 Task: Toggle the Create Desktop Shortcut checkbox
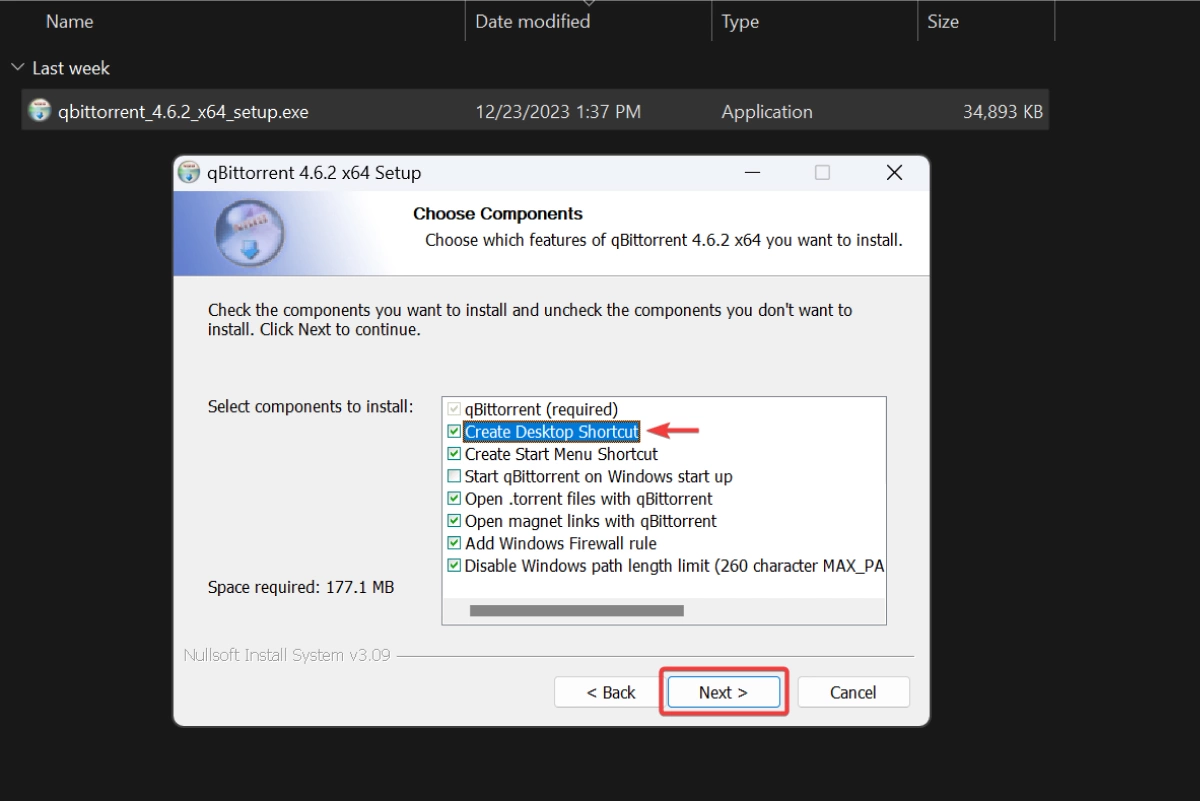tap(455, 432)
